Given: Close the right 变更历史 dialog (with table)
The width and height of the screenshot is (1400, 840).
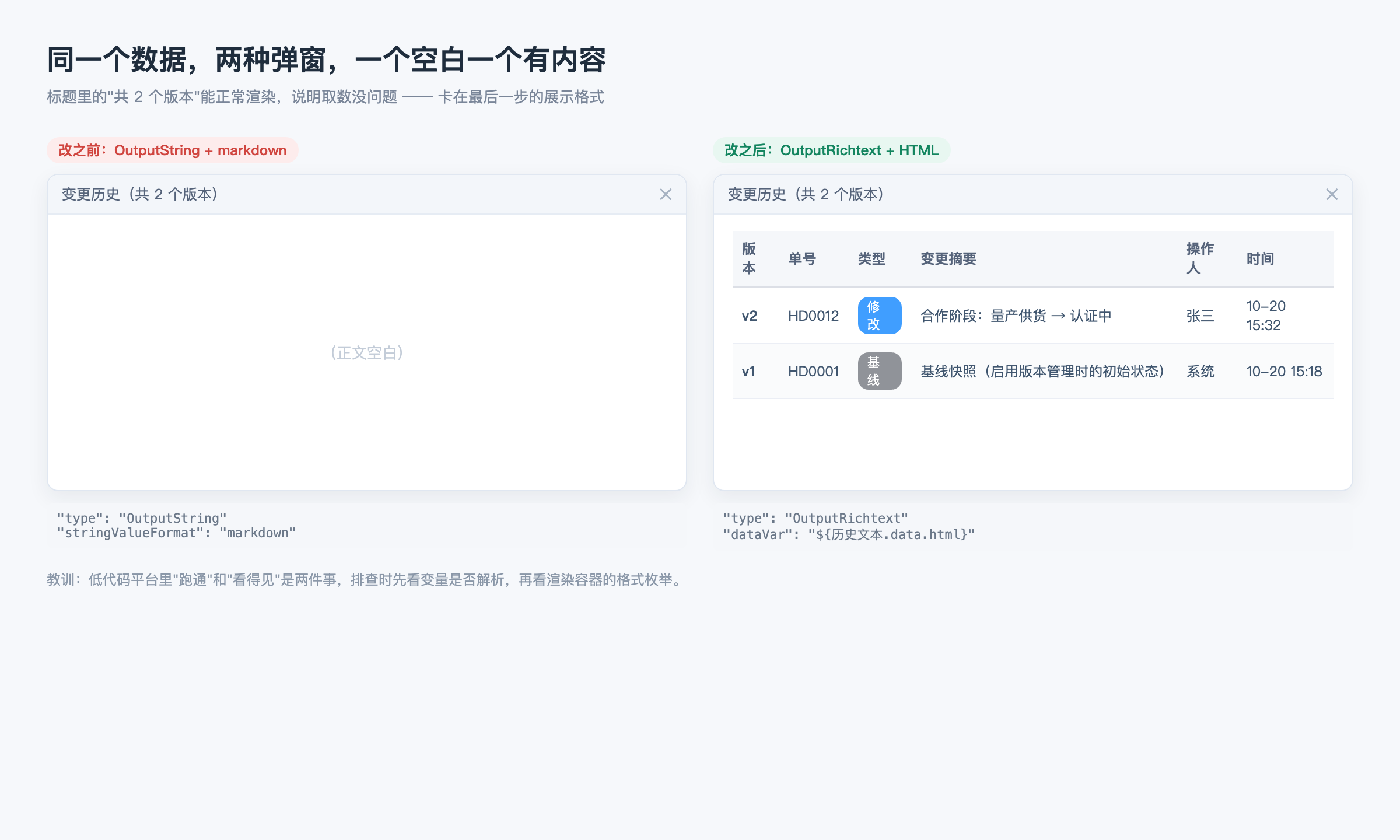Looking at the screenshot, I should [x=1332, y=194].
